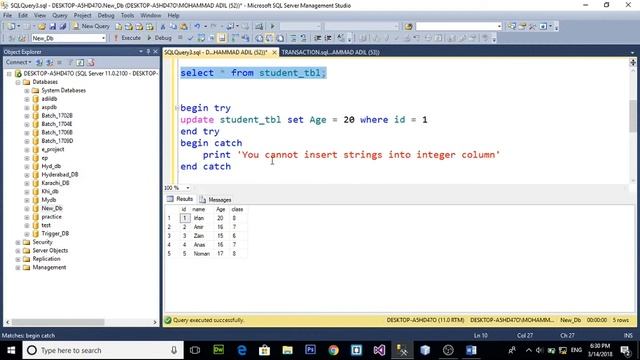Open Google Chrome from the taskbar
Image resolution: width=640 pixels, height=360 pixels.
[x=333, y=350]
